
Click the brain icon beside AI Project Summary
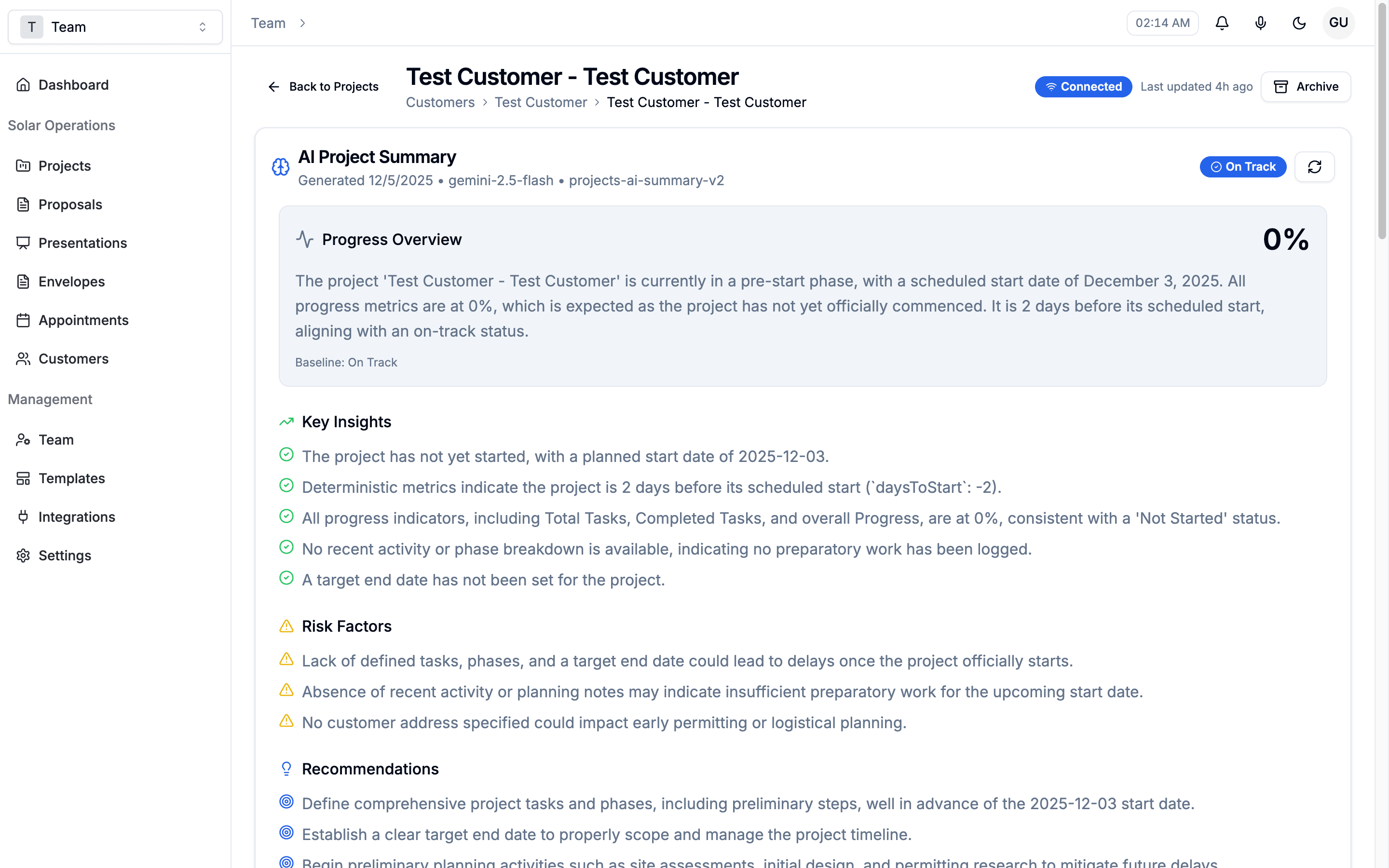click(280, 166)
